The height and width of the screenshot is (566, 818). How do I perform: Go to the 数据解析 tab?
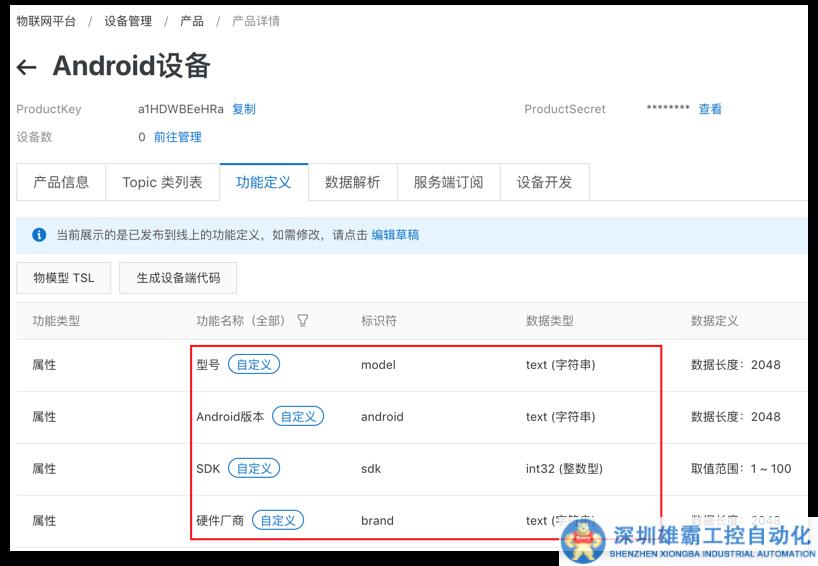(x=352, y=182)
